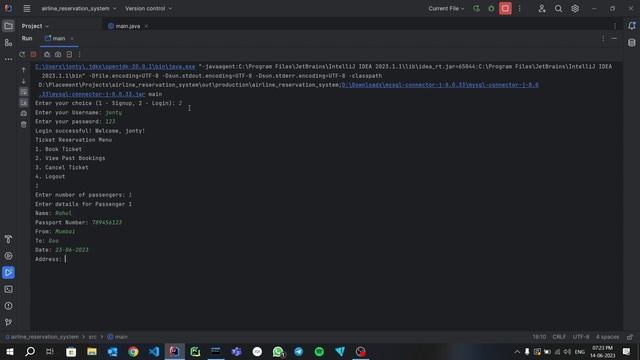Open more actions in Run toolbar

tap(79, 54)
